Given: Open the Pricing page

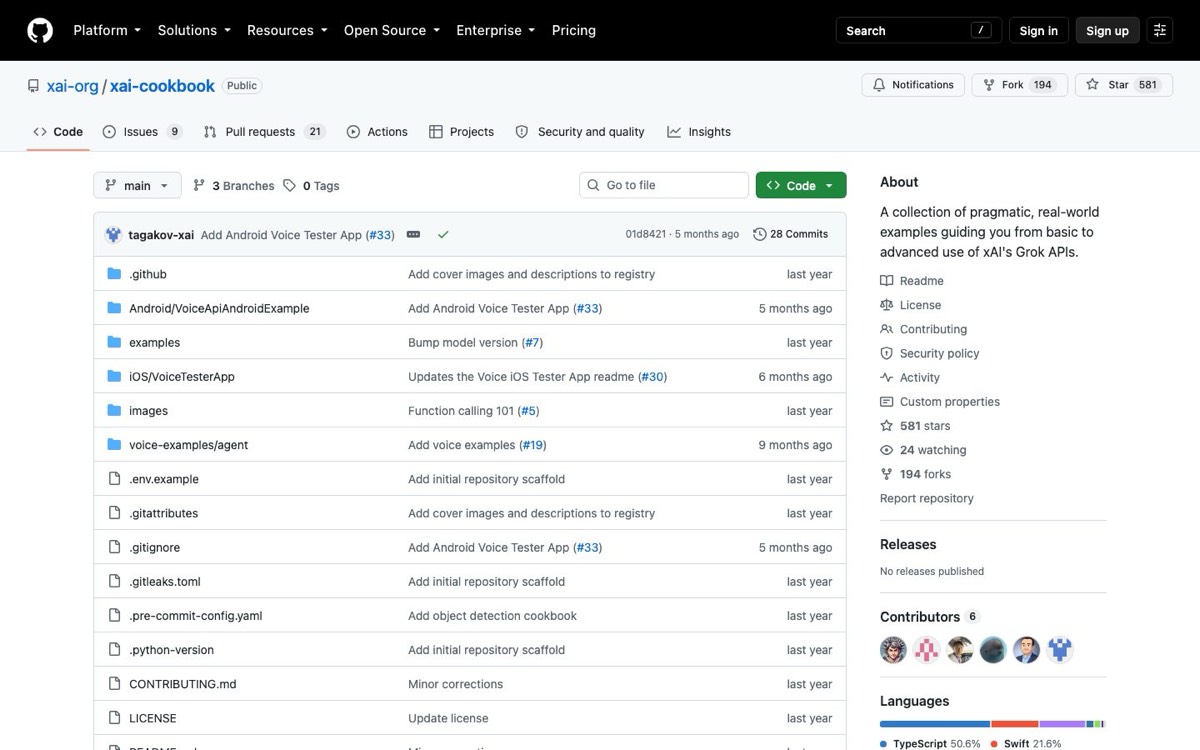Looking at the screenshot, I should pyautogui.click(x=574, y=30).
